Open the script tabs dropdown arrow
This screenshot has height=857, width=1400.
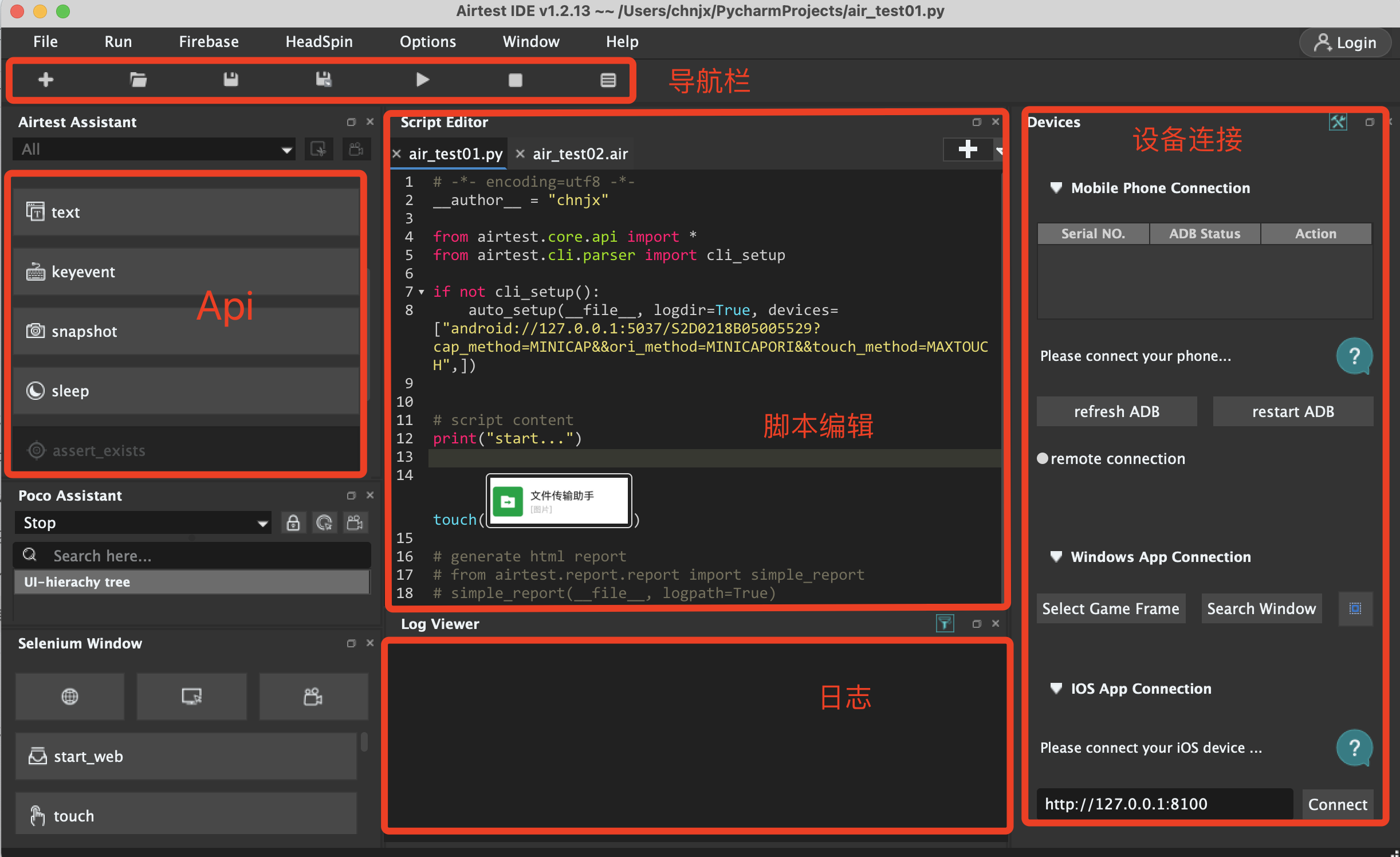click(x=998, y=151)
